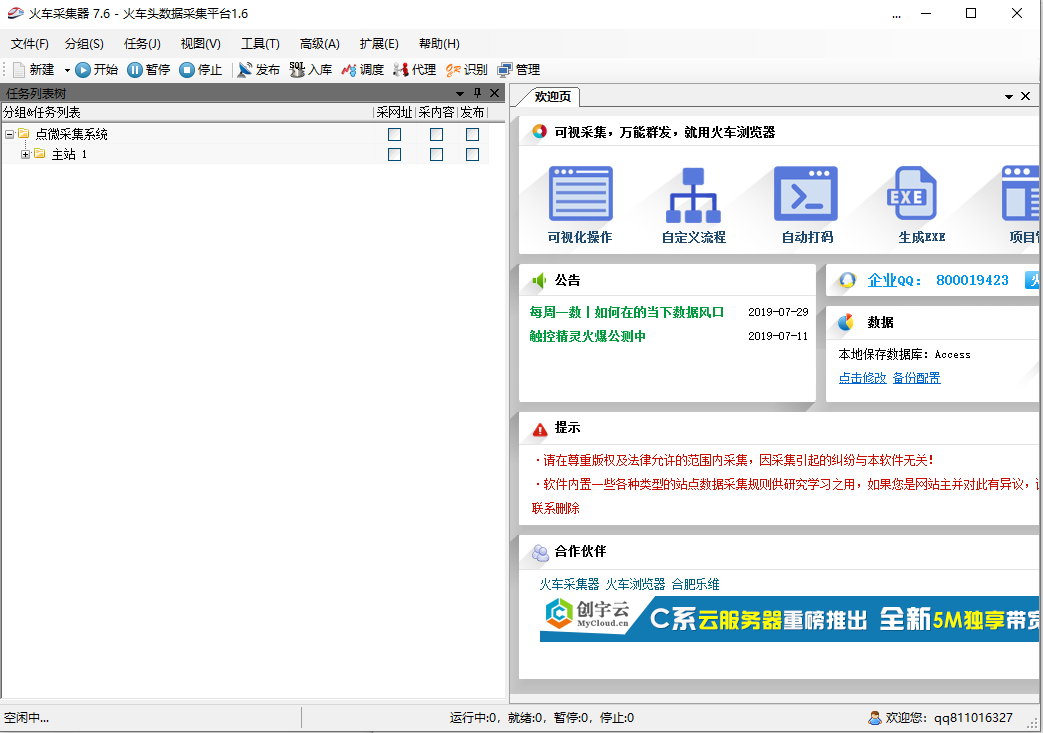Click the 自动打码 terminal icon

coord(806,194)
